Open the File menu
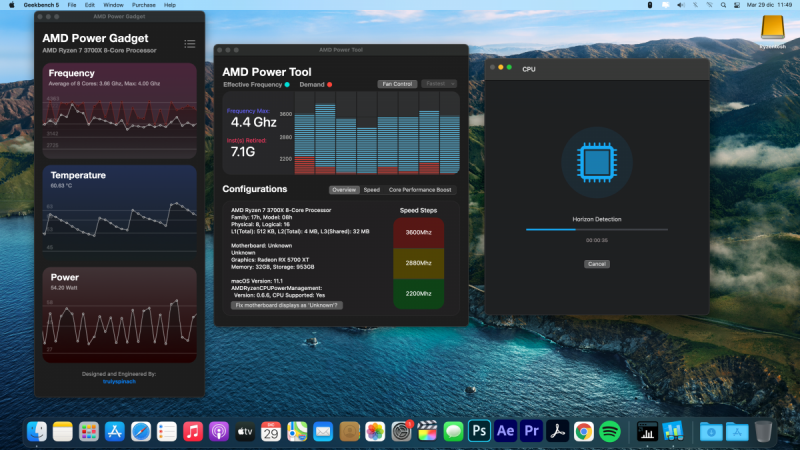The width and height of the screenshot is (800, 450). (x=72, y=5)
